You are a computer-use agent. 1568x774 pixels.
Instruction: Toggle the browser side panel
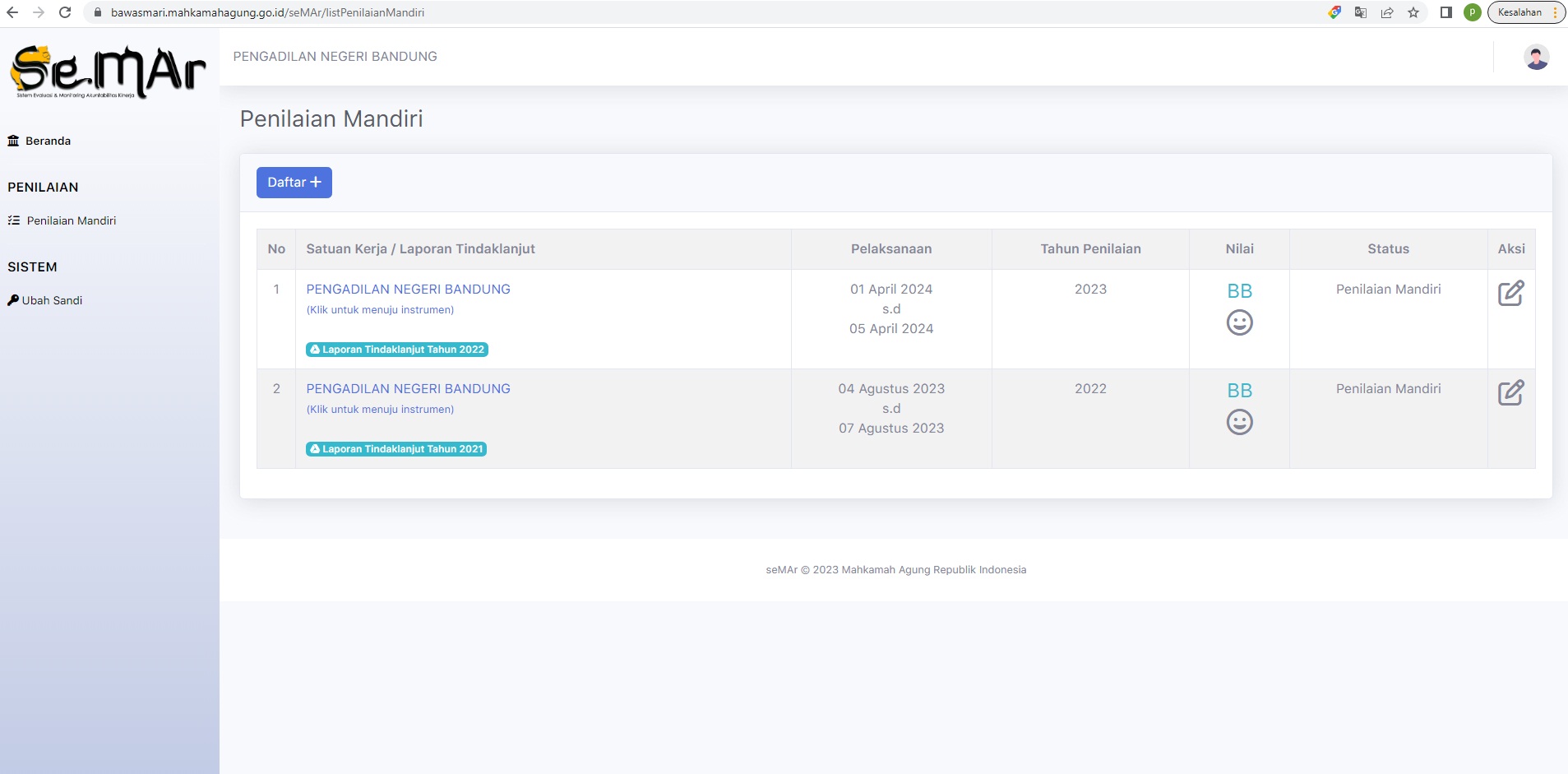coord(1445,12)
